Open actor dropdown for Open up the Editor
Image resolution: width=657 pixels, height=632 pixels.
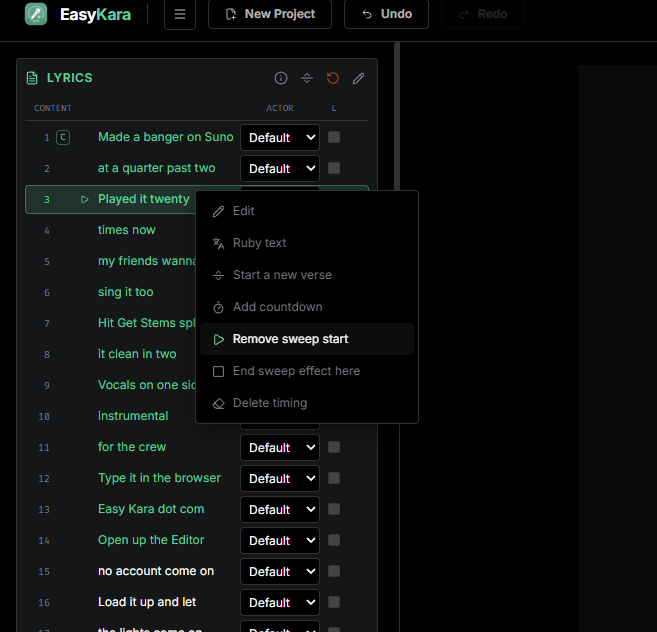tap(280, 541)
